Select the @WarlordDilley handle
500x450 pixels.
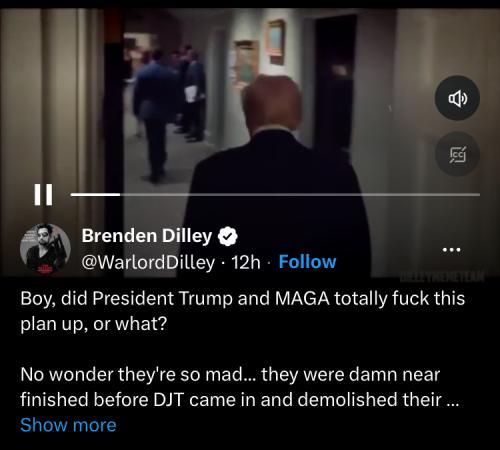(148, 262)
